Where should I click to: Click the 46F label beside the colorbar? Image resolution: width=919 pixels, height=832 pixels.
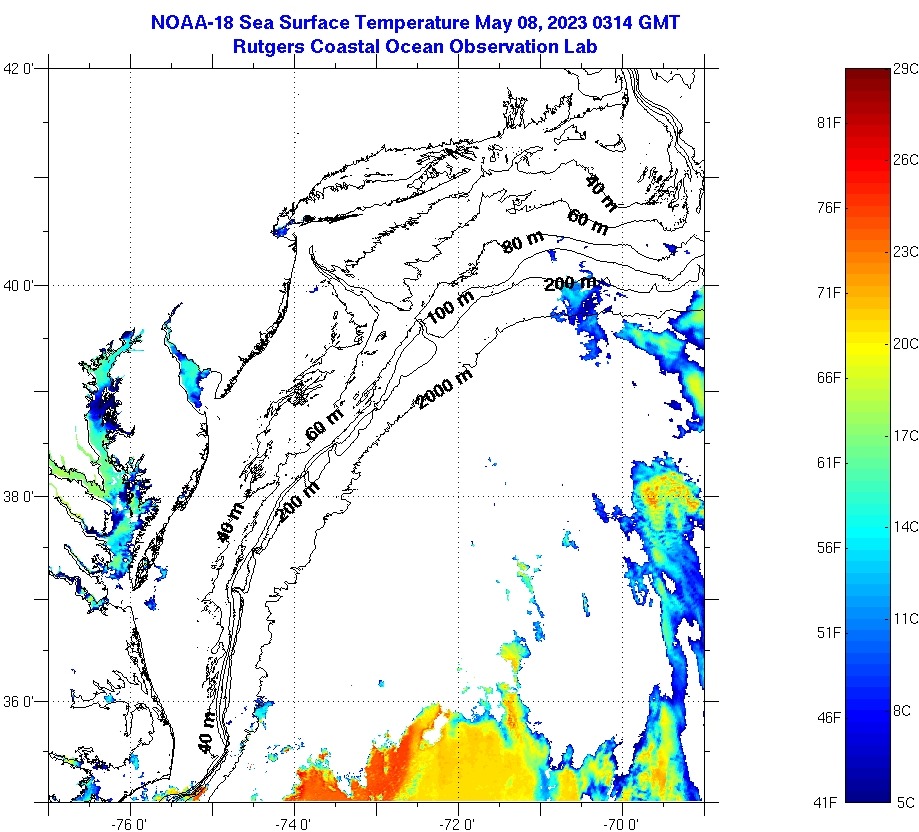829,717
